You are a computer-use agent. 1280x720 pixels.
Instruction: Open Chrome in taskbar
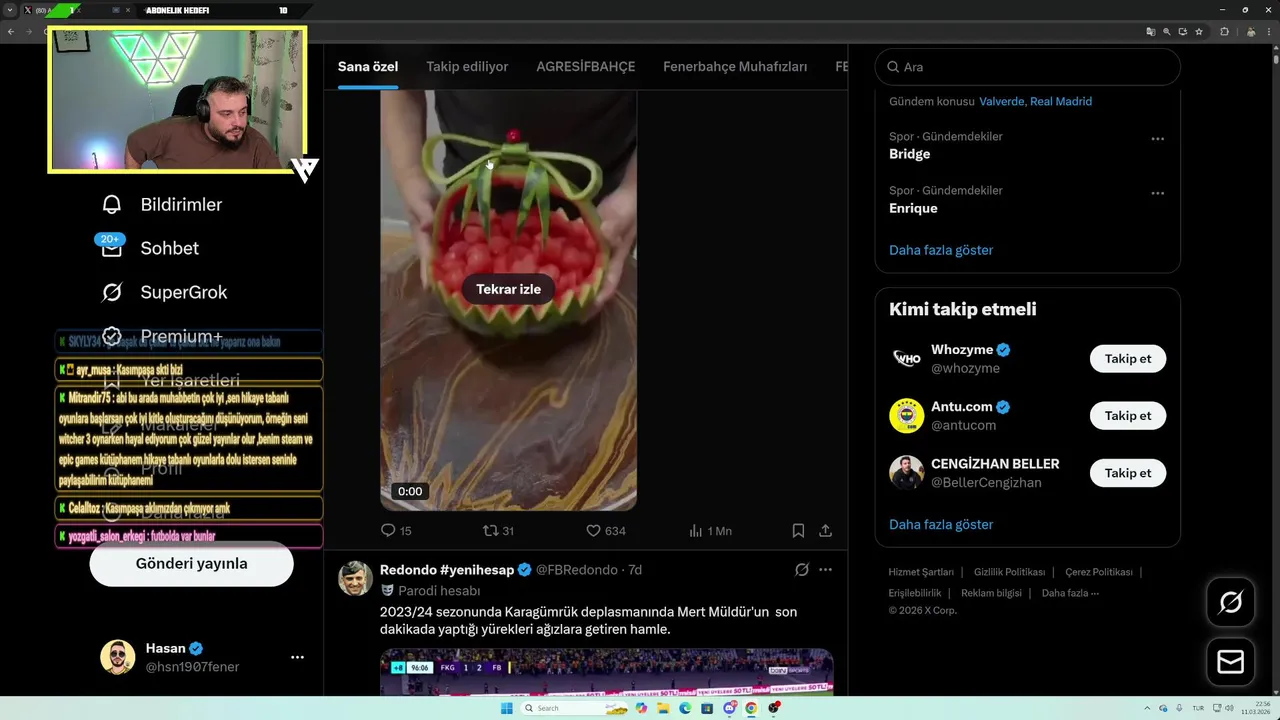751,708
